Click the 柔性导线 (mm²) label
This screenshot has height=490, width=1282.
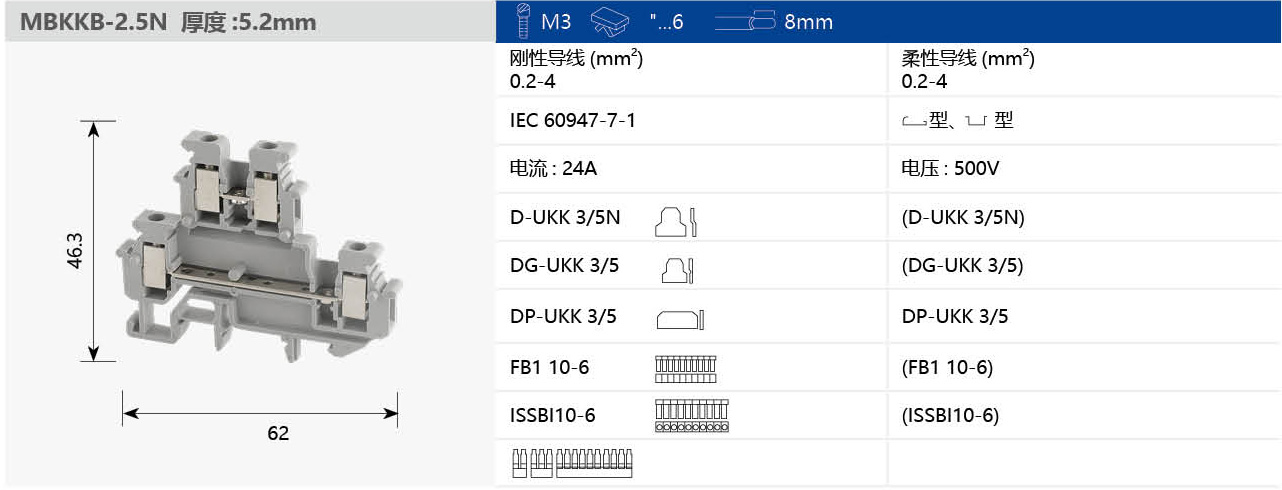pyautogui.click(x=968, y=59)
